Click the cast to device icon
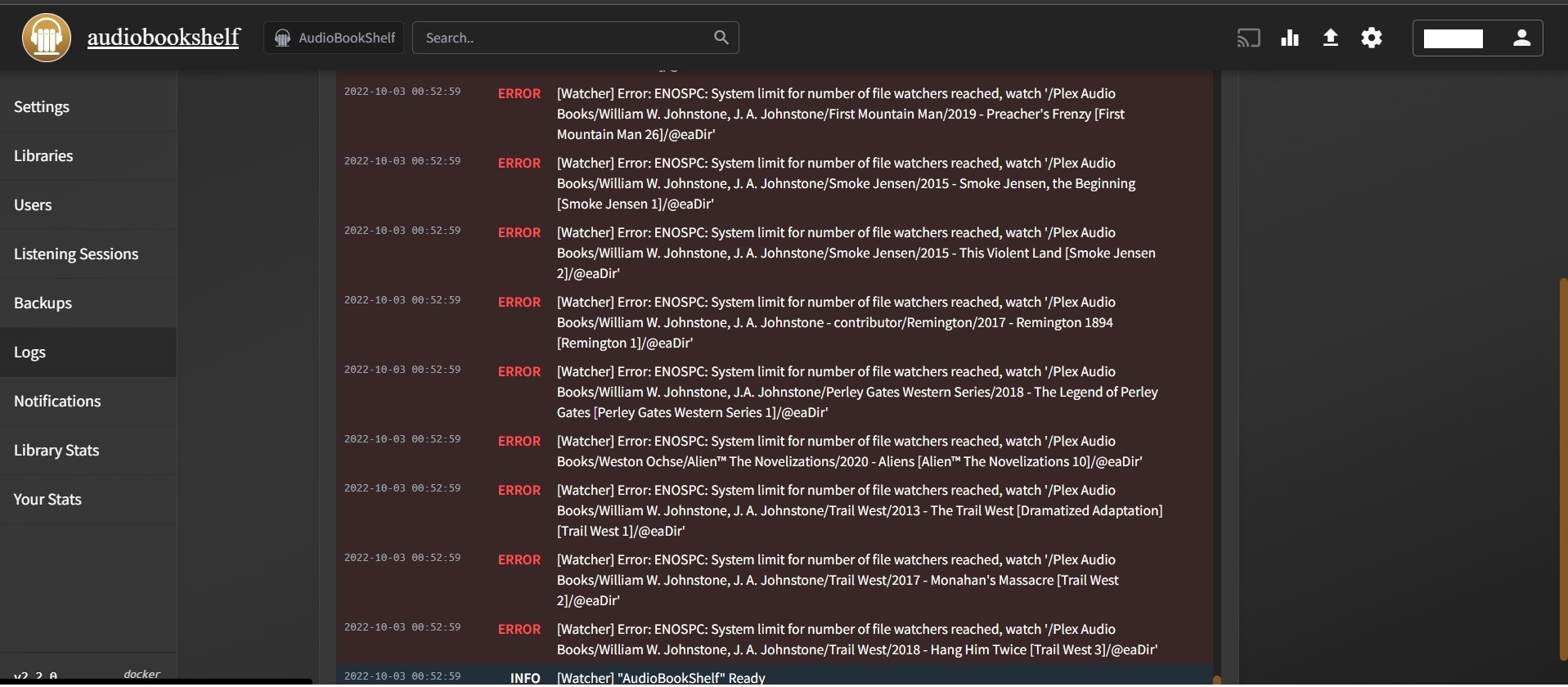1568x687 pixels. [1248, 38]
